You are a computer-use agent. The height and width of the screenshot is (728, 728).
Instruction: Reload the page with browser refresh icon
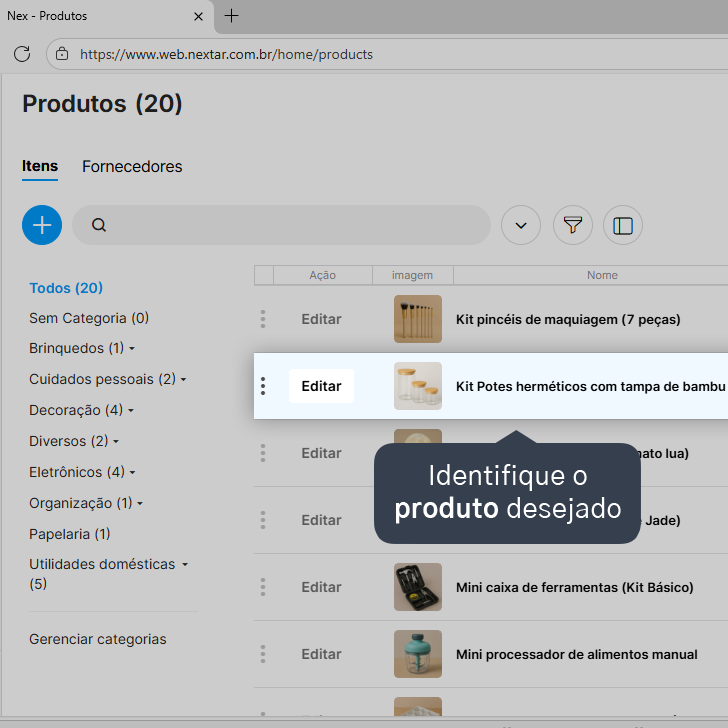(x=22, y=54)
